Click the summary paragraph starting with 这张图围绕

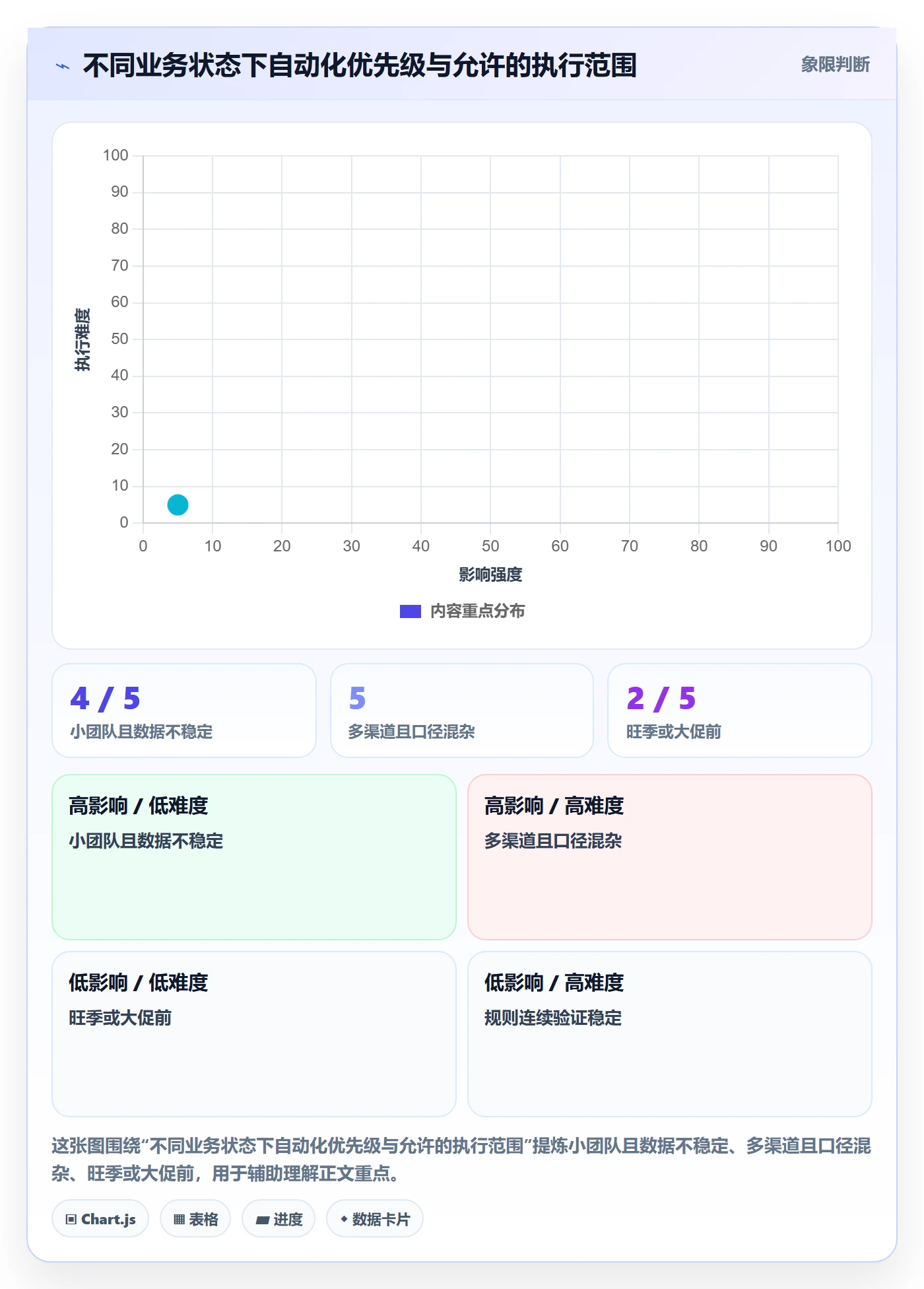461,1160
